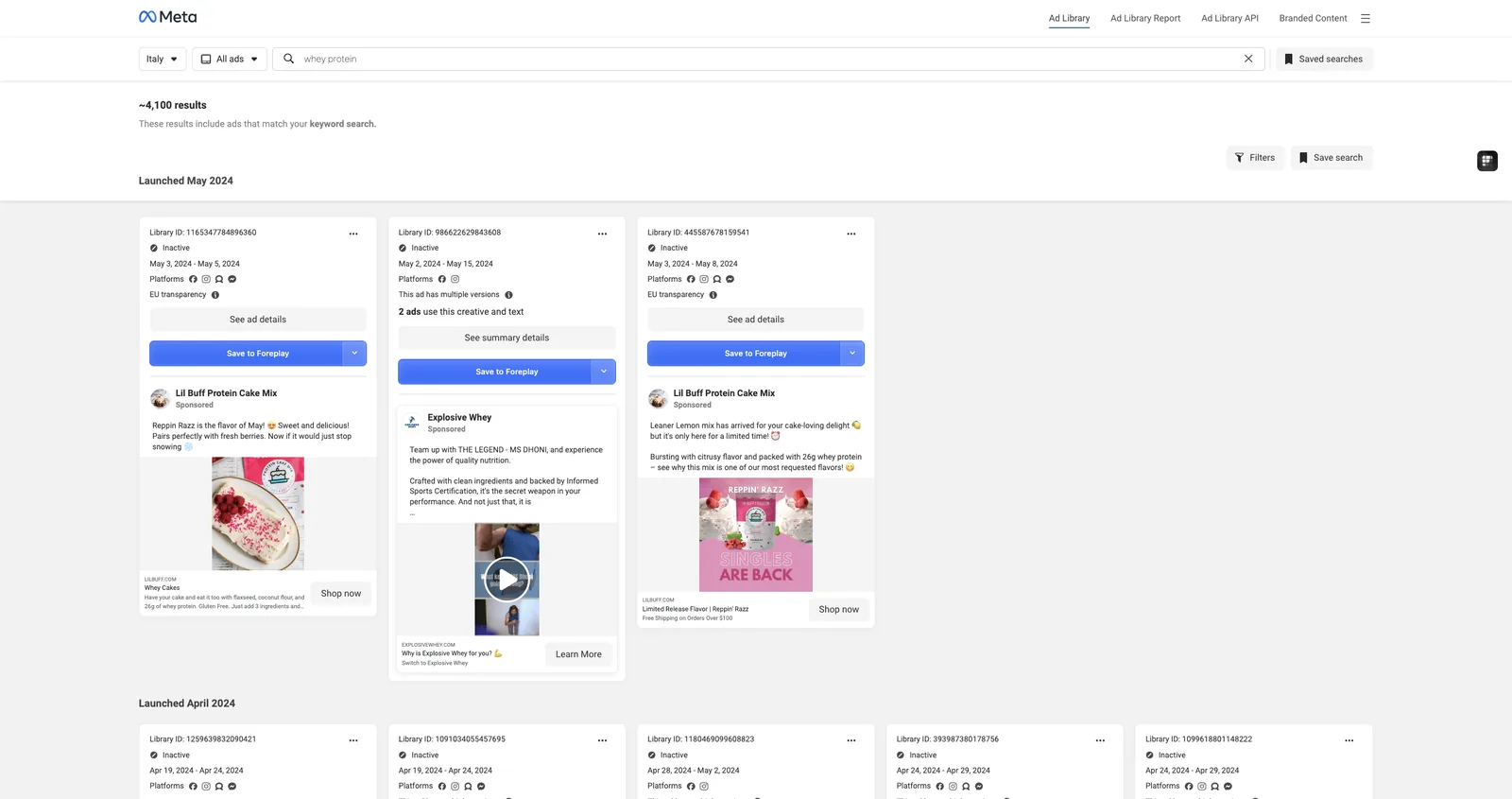The width and height of the screenshot is (1512, 799).
Task: Click the Meta logo
Action: click(168, 17)
